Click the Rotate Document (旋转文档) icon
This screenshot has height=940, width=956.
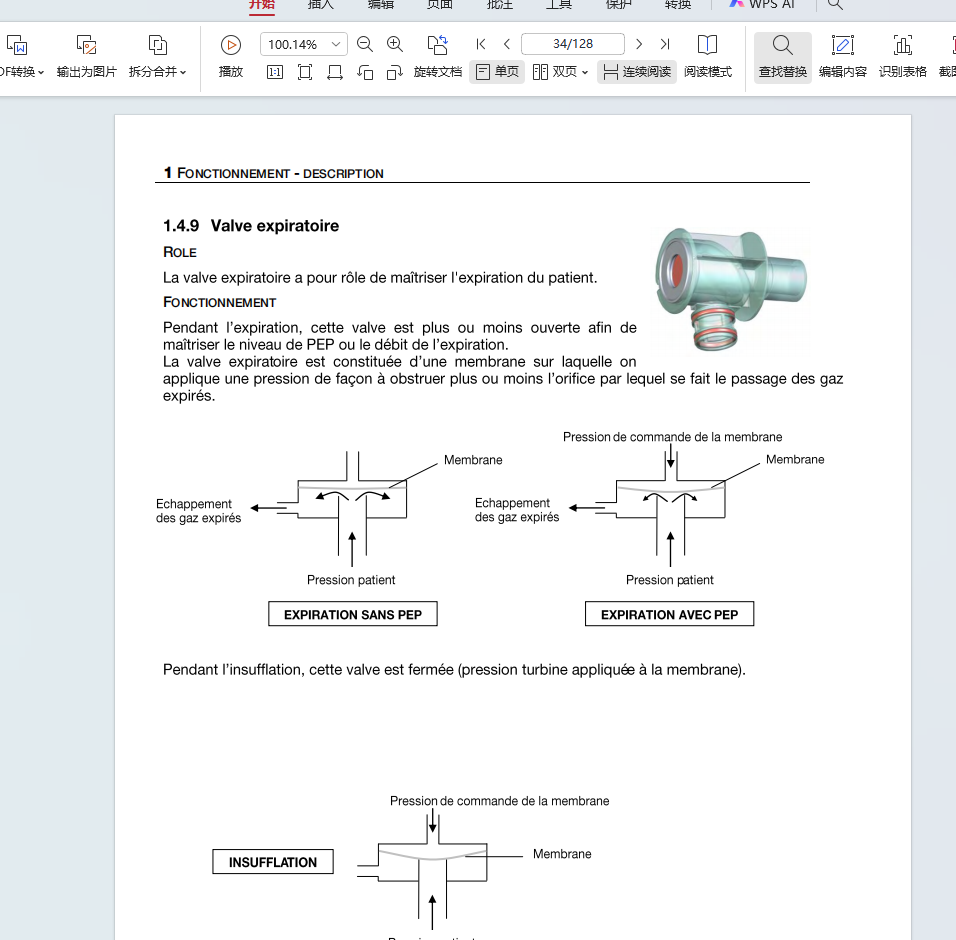[x=438, y=44]
